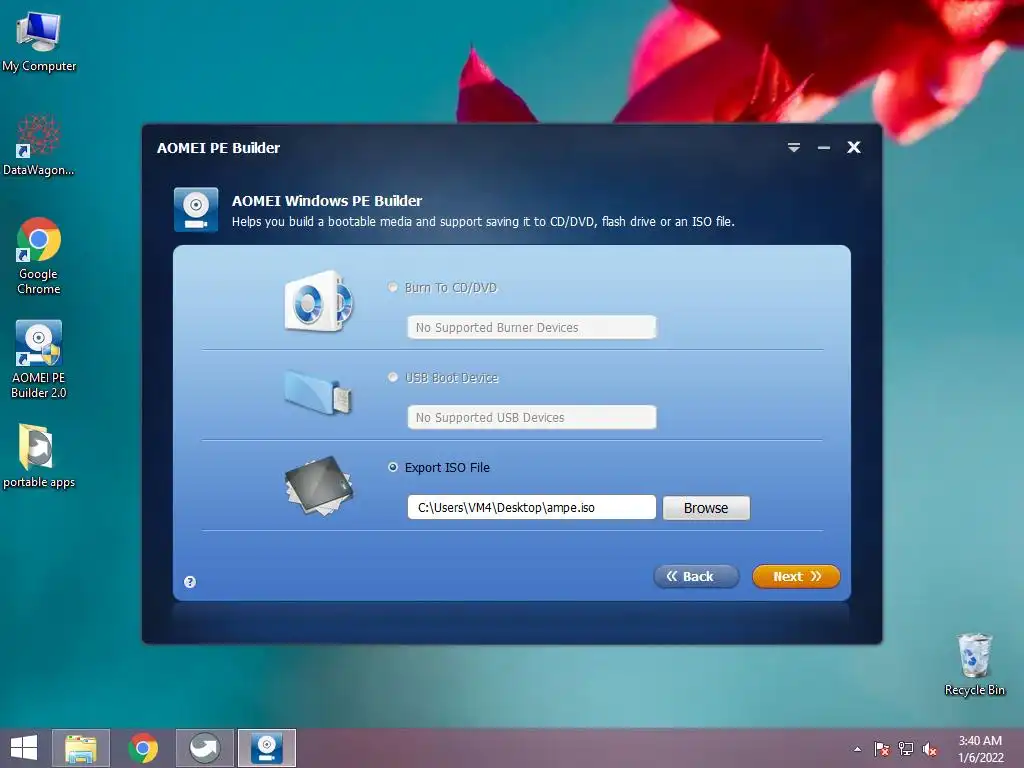
Task: Open the No Supported USB Devices dropdown
Action: (532, 417)
